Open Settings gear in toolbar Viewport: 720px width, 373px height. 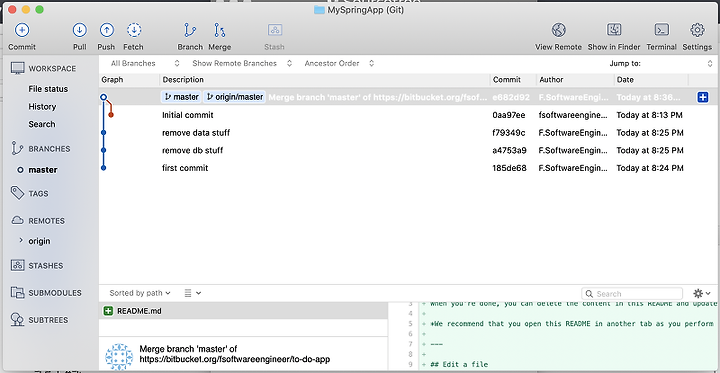(697, 30)
